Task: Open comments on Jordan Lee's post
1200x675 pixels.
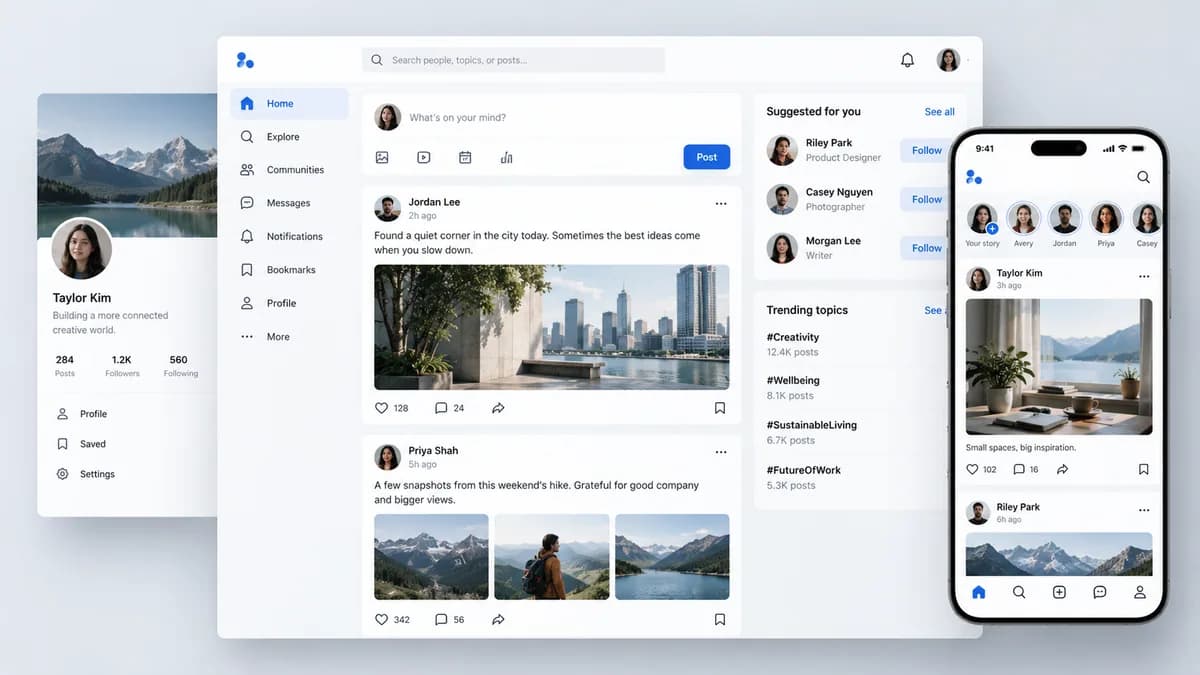Action: pos(441,408)
